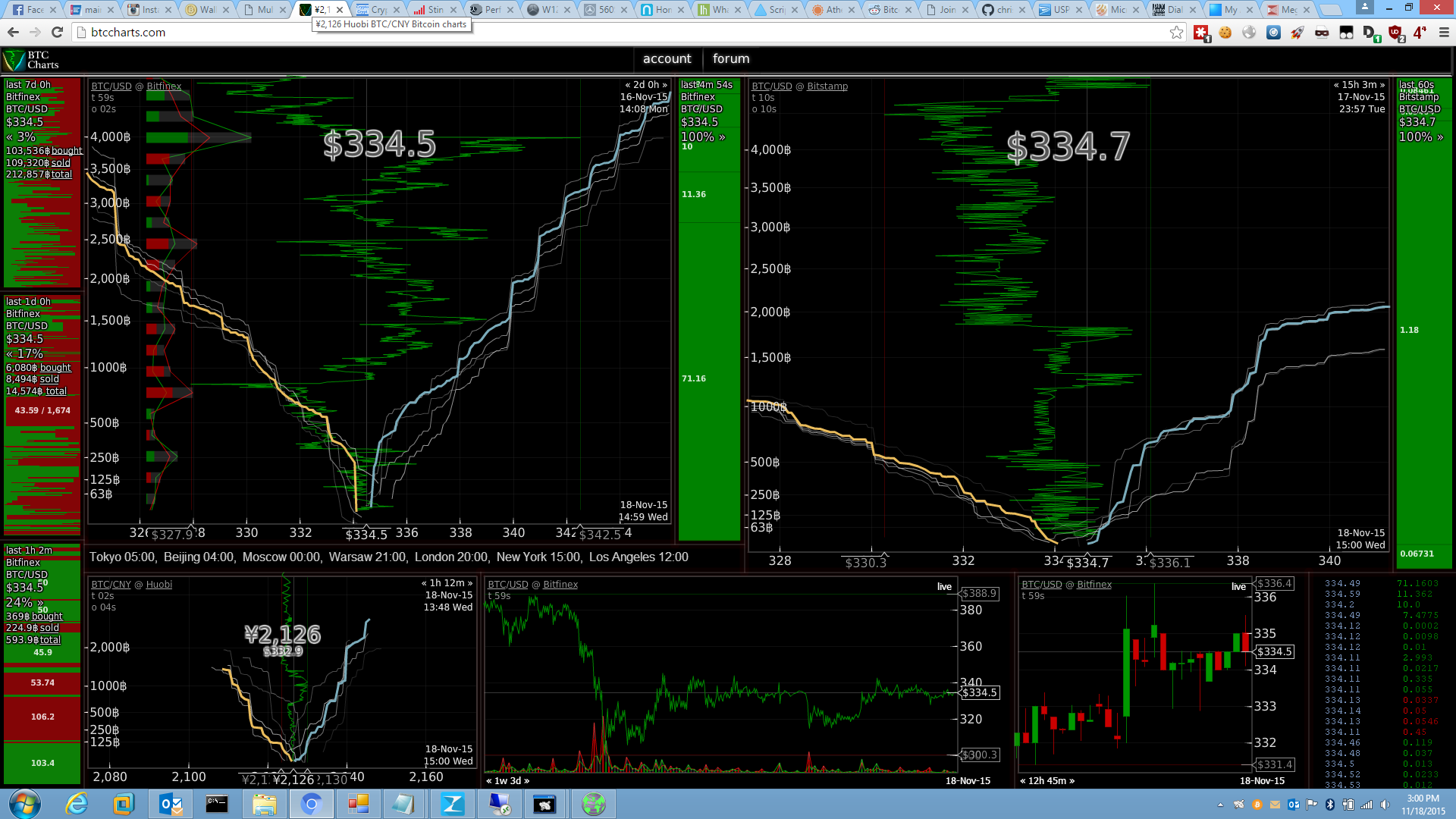The height and width of the screenshot is (819, 1456).
Task: Change the « 15h 3m » timespan selector
Action: 1359,85
